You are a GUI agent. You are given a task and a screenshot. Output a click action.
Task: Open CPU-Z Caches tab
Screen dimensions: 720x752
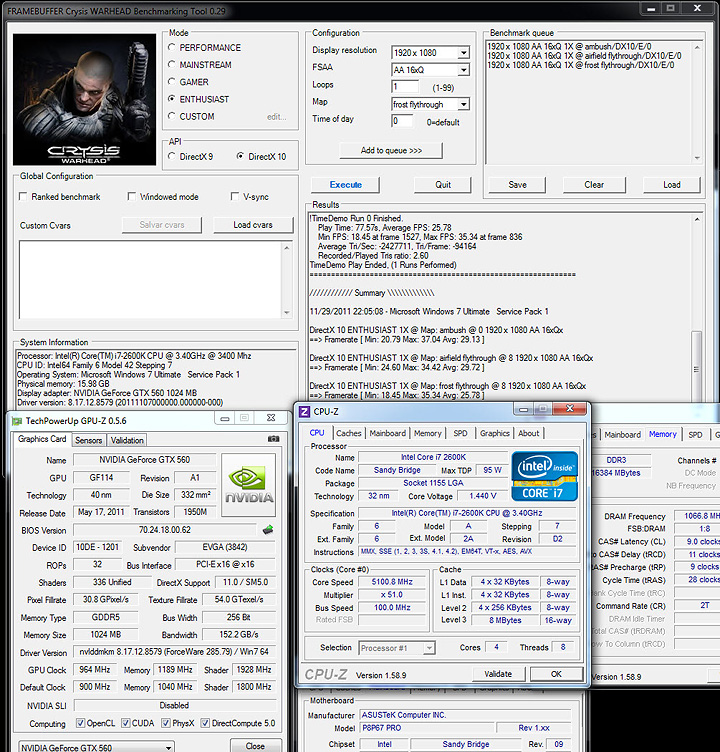[x=348, y=433]
